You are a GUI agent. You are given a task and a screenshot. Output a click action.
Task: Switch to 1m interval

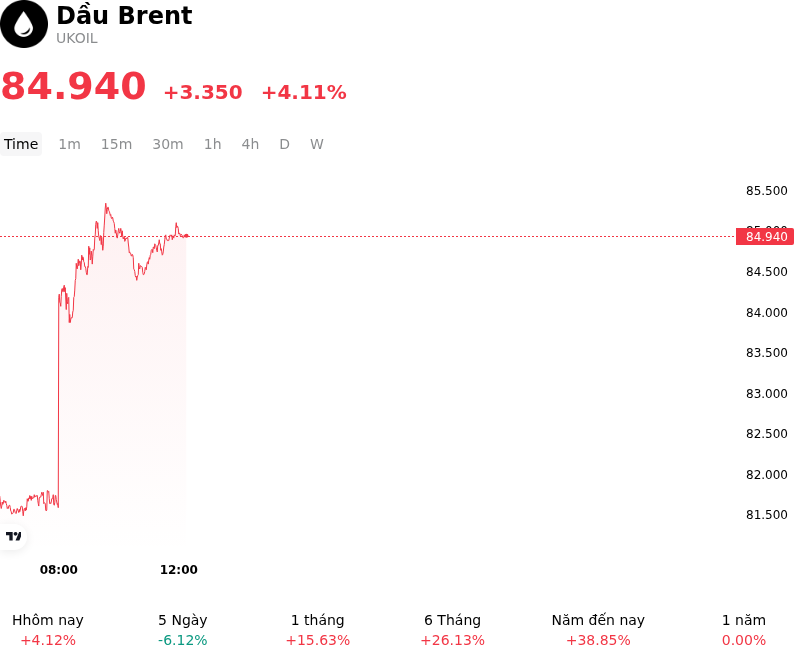pyautogui.click(x=69, y=144)
